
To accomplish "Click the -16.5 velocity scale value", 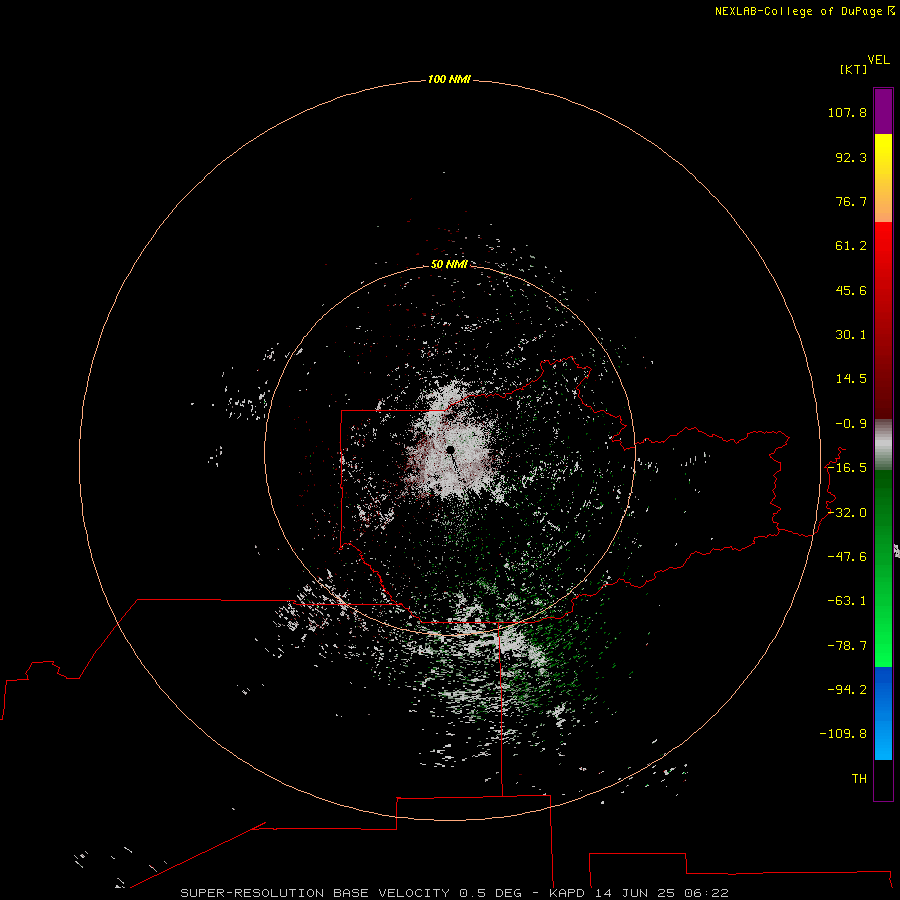I will 847,468.
